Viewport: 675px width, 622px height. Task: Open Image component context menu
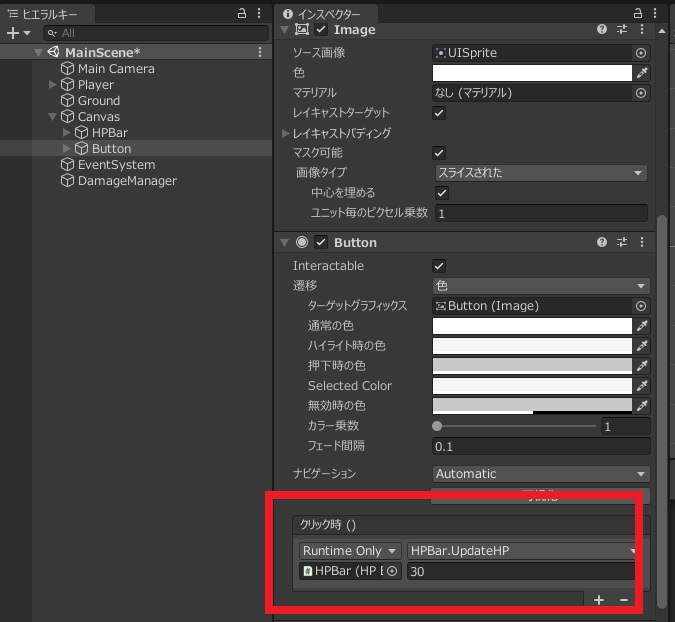point(642,29)
